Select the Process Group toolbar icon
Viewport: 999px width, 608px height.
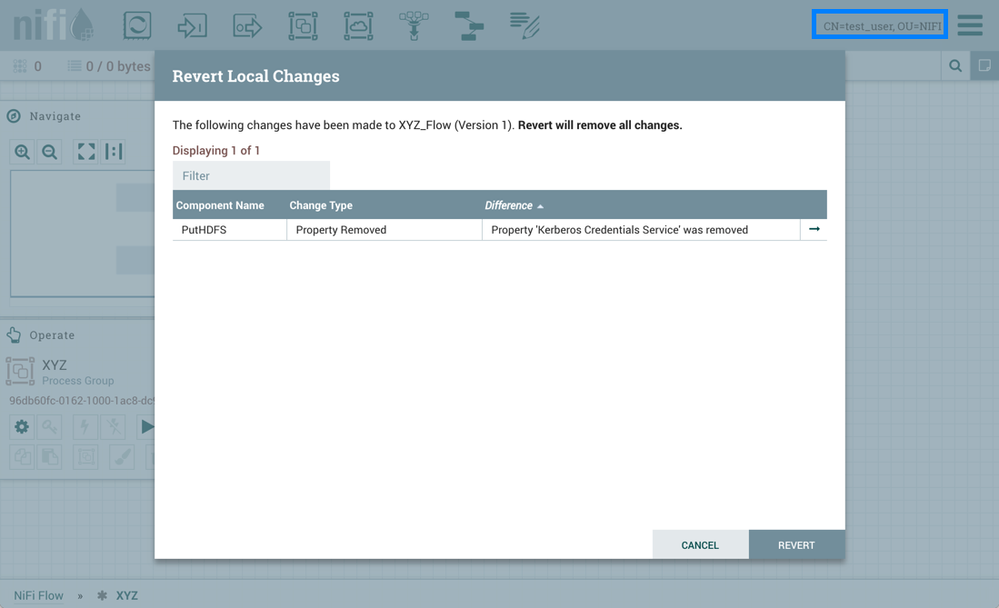pos(302,24)
